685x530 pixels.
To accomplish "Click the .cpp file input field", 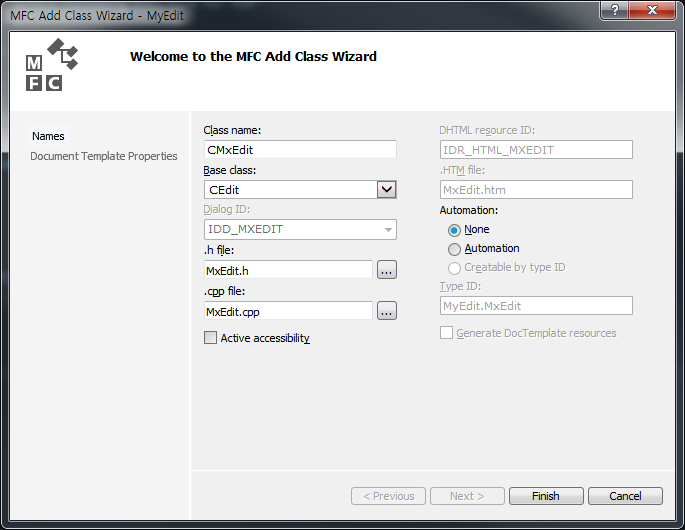I will pyautogui.click(x=288, y=311).
